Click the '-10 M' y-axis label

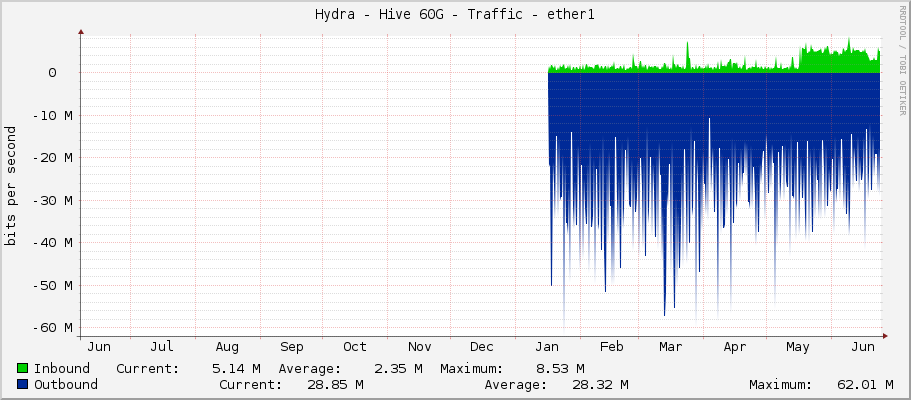[x=52, y=115]
